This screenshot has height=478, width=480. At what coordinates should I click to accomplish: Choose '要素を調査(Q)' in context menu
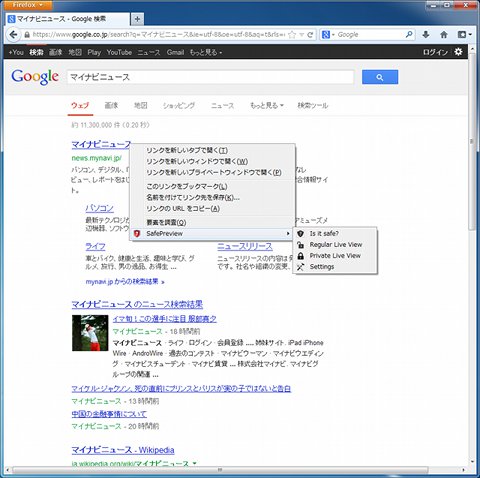(x=212, y=222)
